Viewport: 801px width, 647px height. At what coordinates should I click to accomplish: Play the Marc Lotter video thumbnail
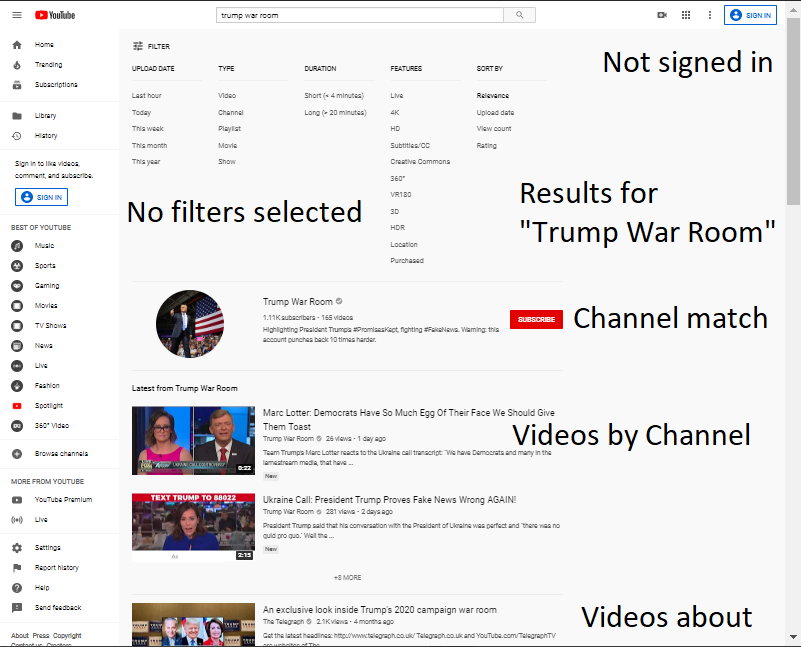(193, 441)
